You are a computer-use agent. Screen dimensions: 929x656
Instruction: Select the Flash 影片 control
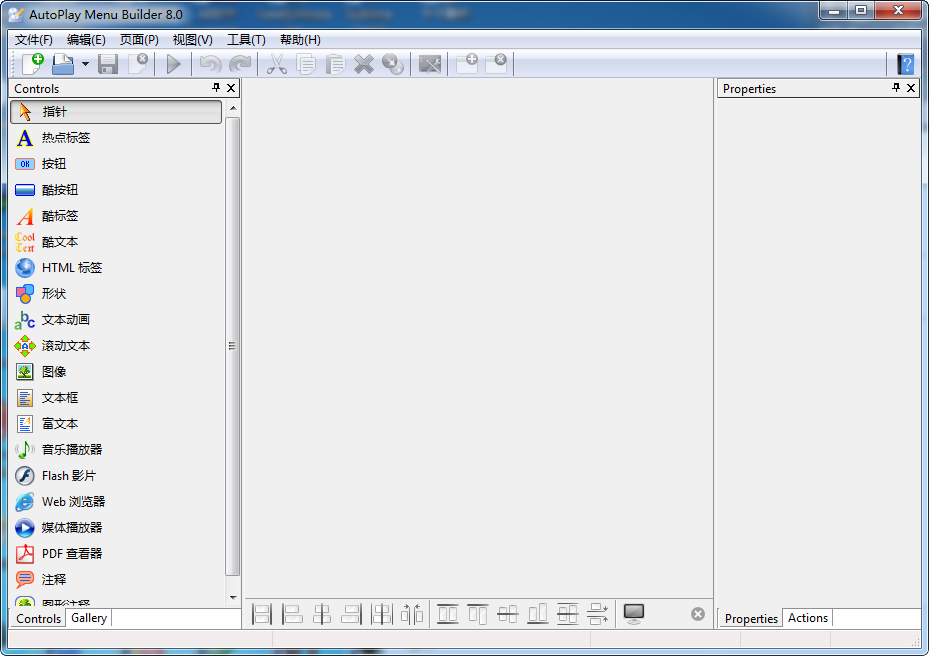[116, 476]
